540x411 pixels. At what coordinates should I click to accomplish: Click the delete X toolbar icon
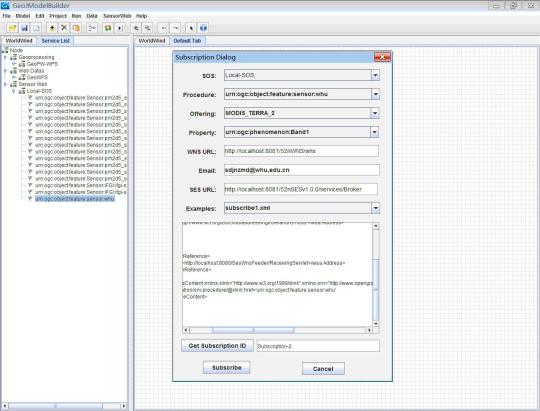64,28
